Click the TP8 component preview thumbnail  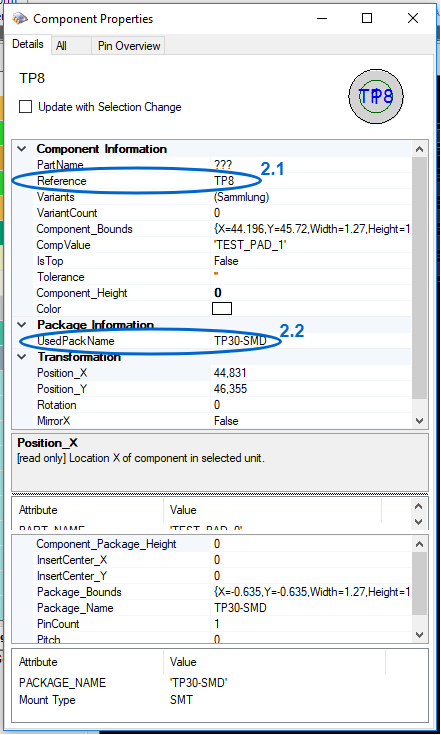[x=376, y=97]
